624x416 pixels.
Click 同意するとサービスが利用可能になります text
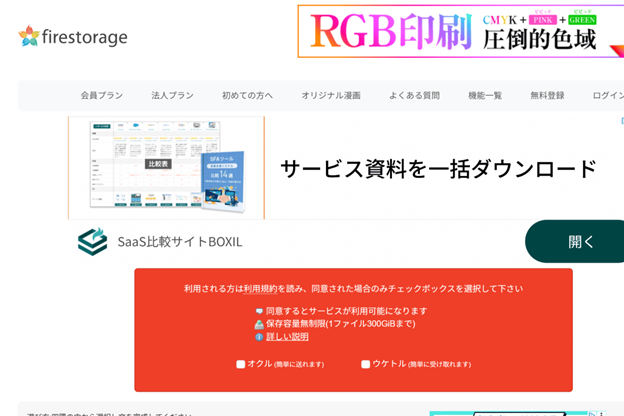click(346, 311)
